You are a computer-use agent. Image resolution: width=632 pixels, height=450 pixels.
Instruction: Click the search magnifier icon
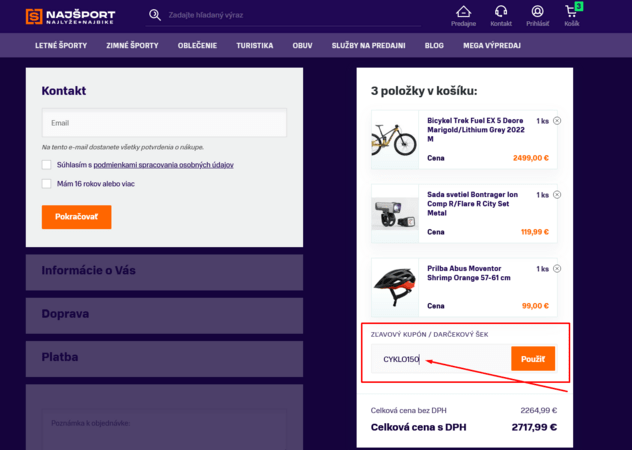tap(155, 15)
